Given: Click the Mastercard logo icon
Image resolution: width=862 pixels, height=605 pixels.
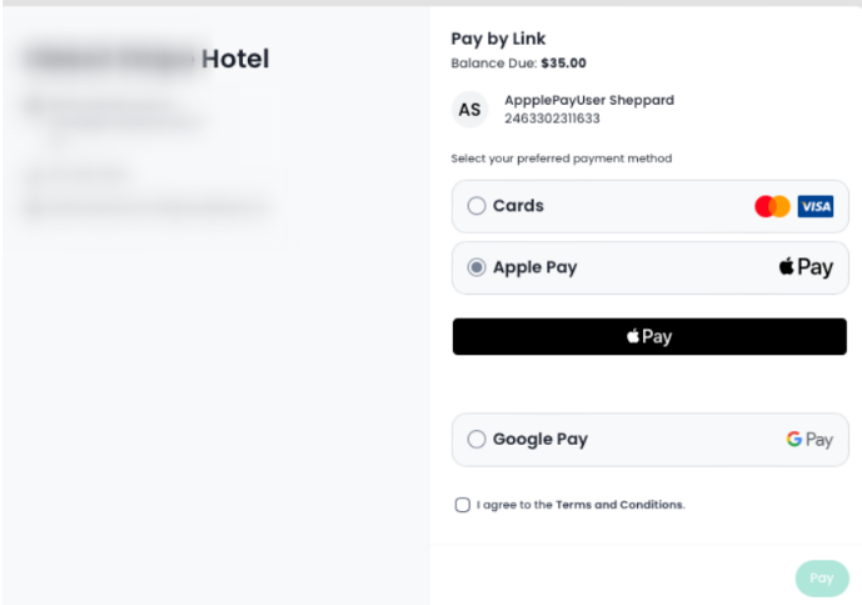Looking at the screenshot, I should [772, 207].
